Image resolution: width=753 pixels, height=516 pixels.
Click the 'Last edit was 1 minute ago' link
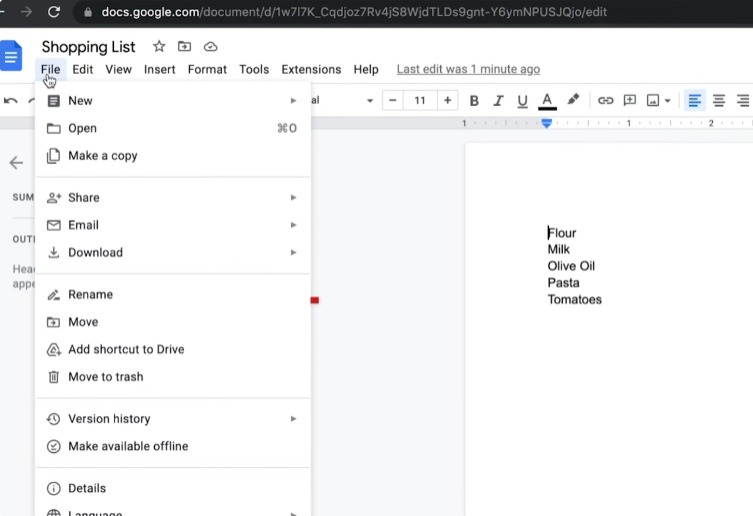468,69
